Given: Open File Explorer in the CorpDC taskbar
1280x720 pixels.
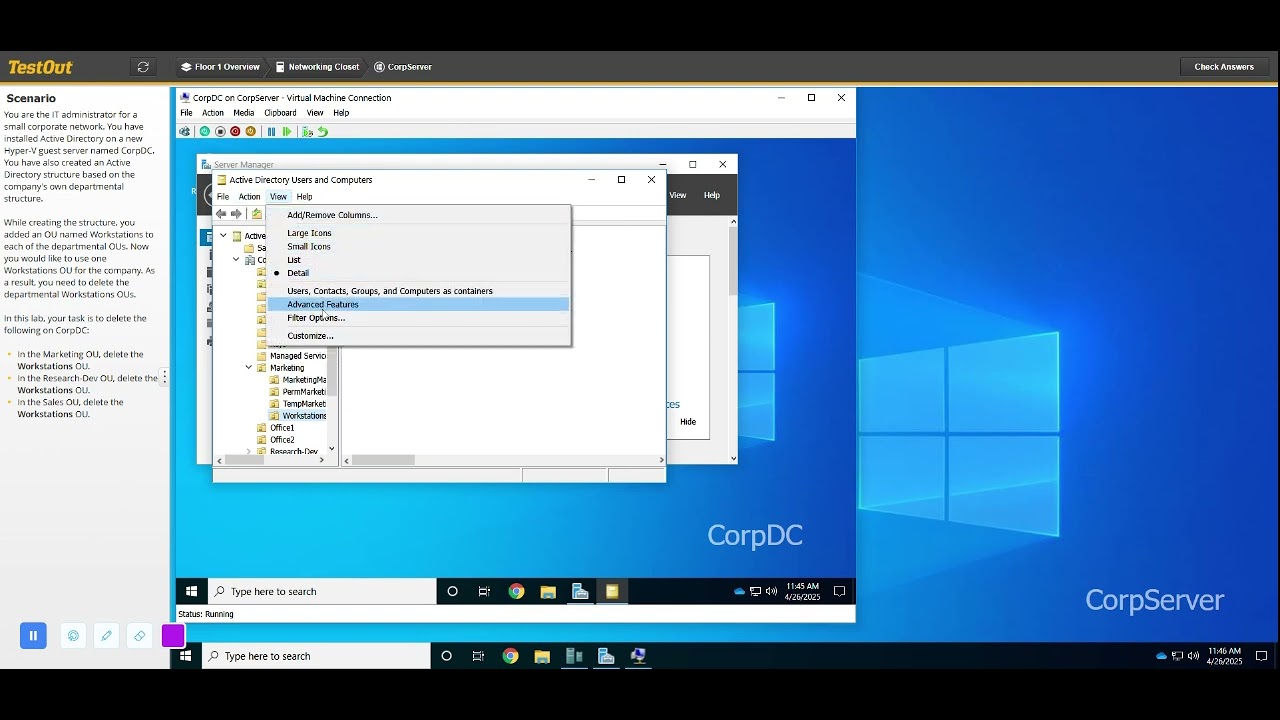Looking at the screenshot, I should click(548, 591).
